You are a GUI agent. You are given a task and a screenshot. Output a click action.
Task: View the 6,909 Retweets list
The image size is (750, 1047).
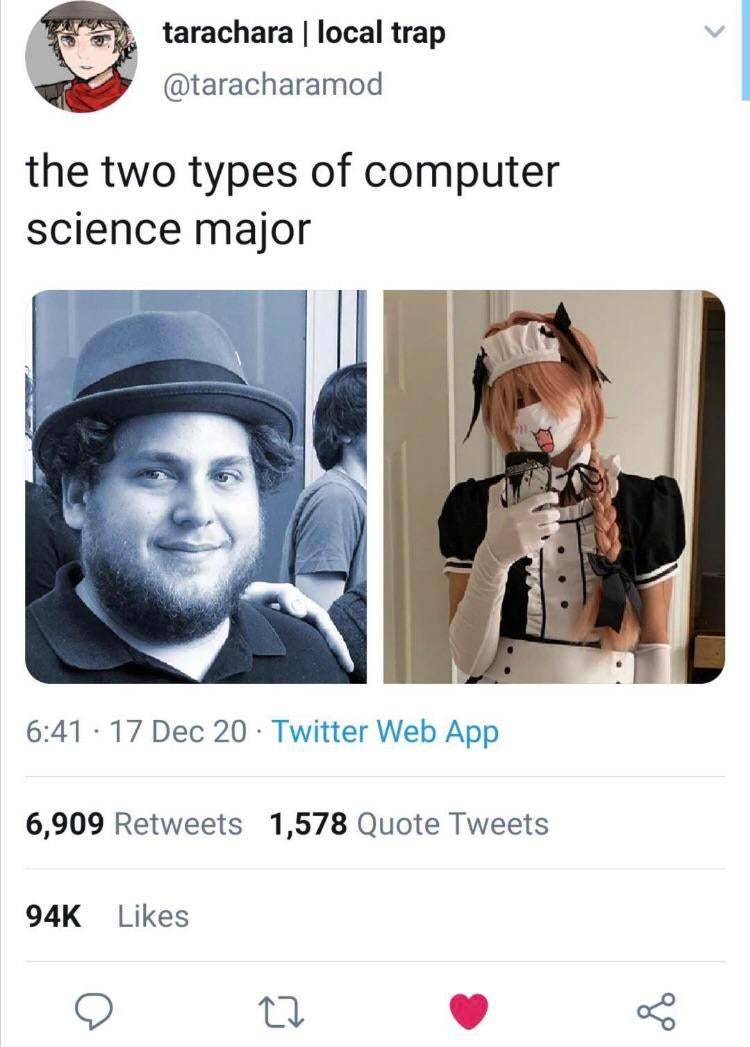[x=134, y=823]
